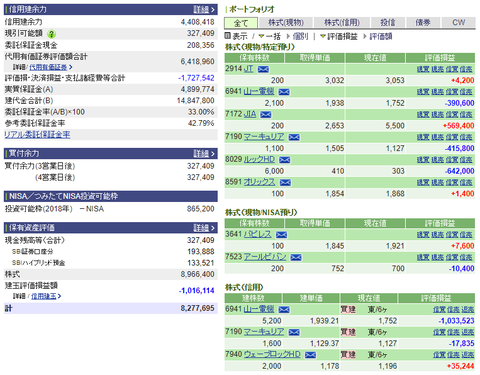This screenshot has height=375, width=480.
Task: Click the mail icon next to JIA
Action: point(266,115)
